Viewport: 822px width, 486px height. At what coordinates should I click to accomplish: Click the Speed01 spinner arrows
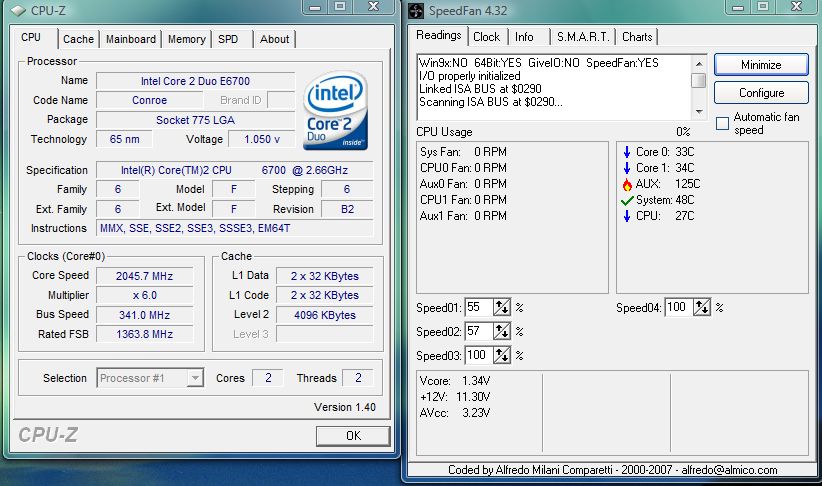[502, 307]
